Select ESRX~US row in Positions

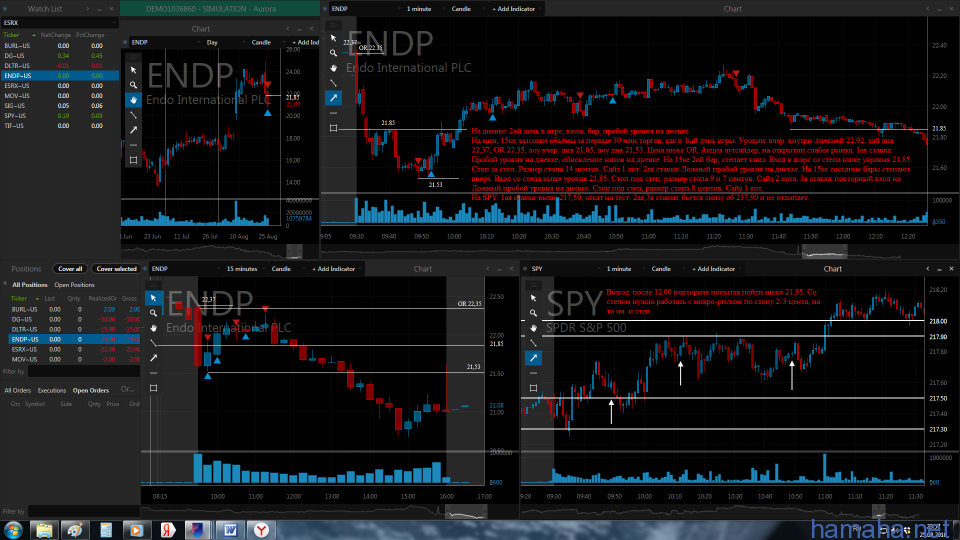coord(75,349)
